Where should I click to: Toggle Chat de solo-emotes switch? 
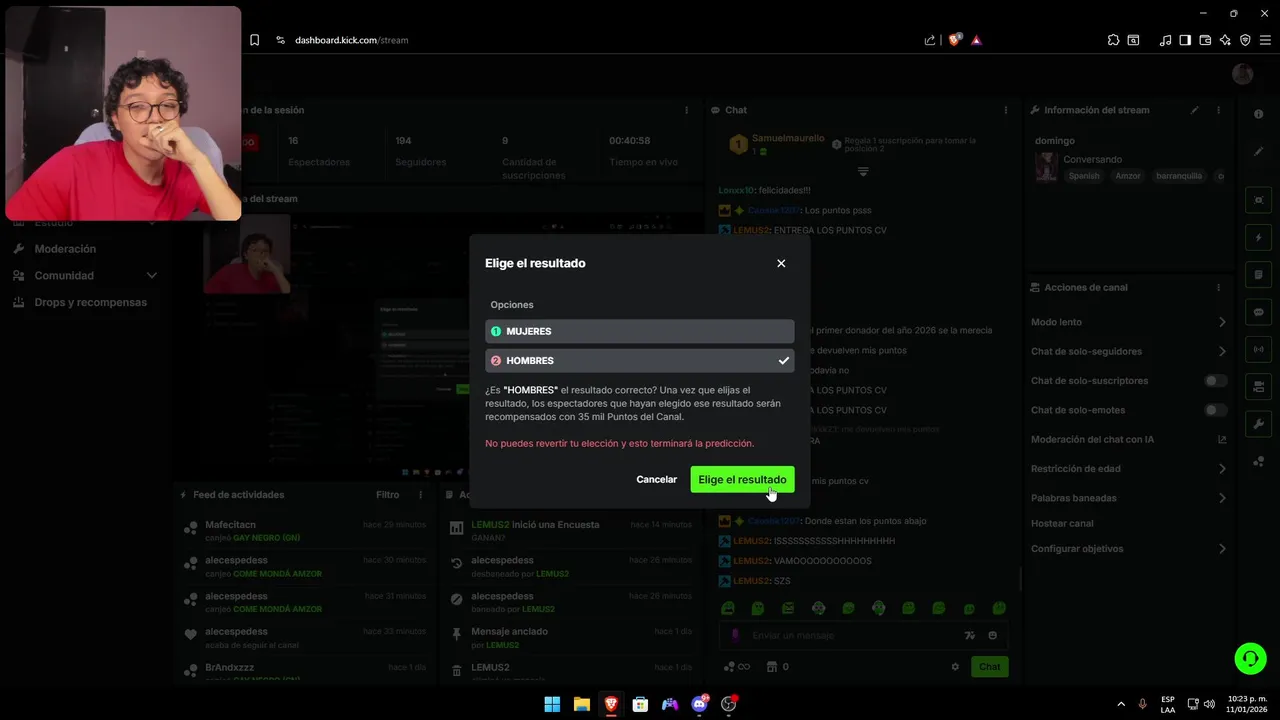tap(1215, 410)
